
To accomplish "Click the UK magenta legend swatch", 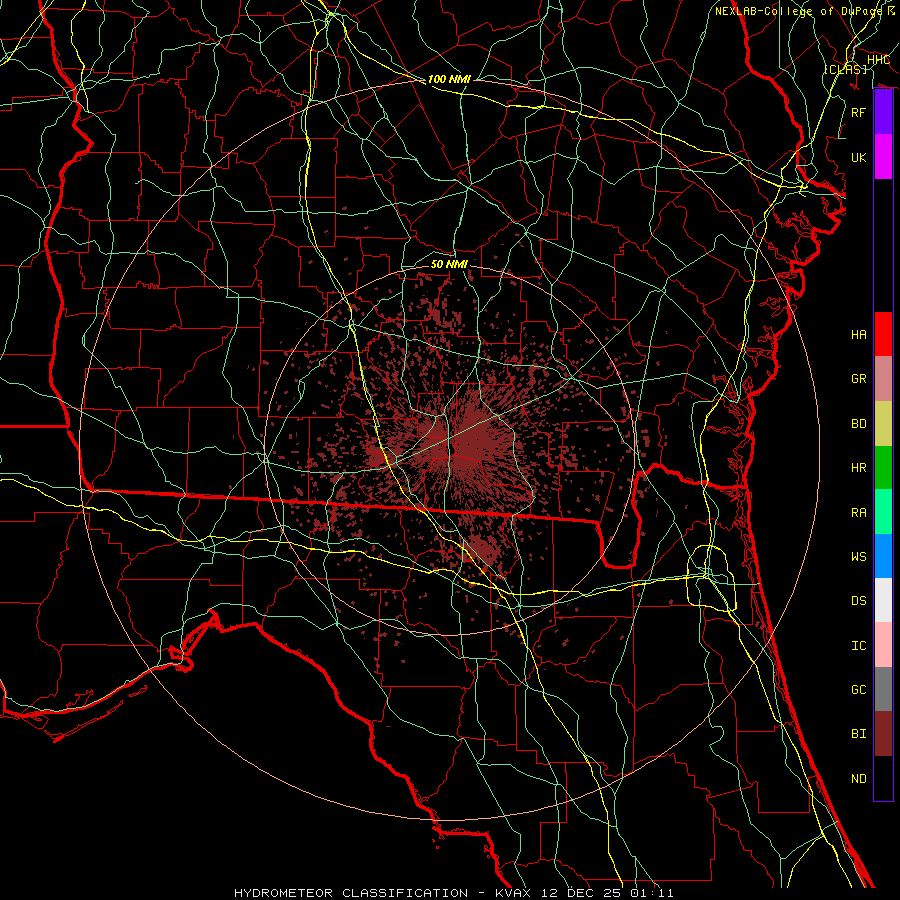I will pos(883,157).
